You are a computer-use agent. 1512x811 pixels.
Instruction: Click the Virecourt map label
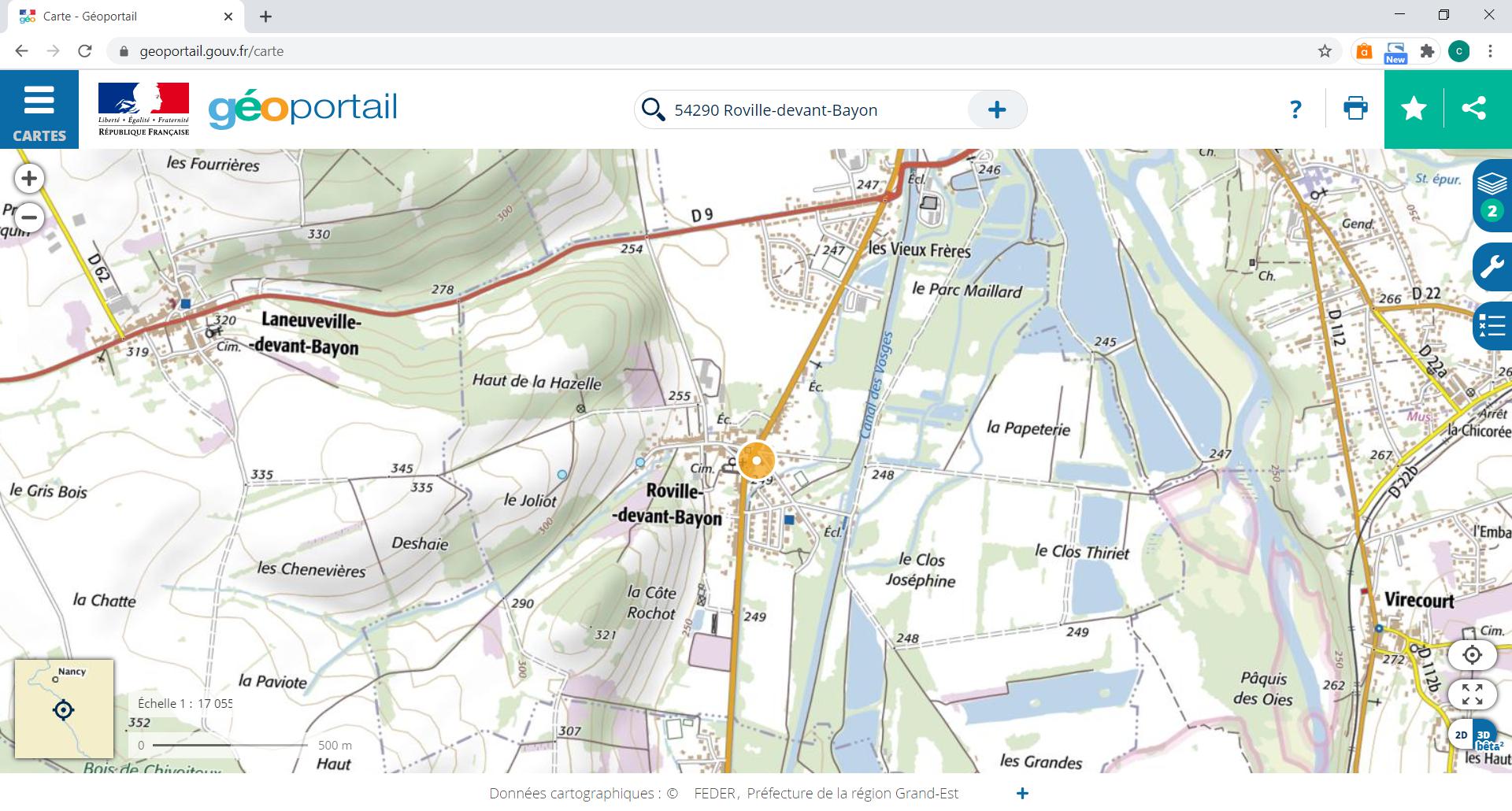click(1419, 600)
